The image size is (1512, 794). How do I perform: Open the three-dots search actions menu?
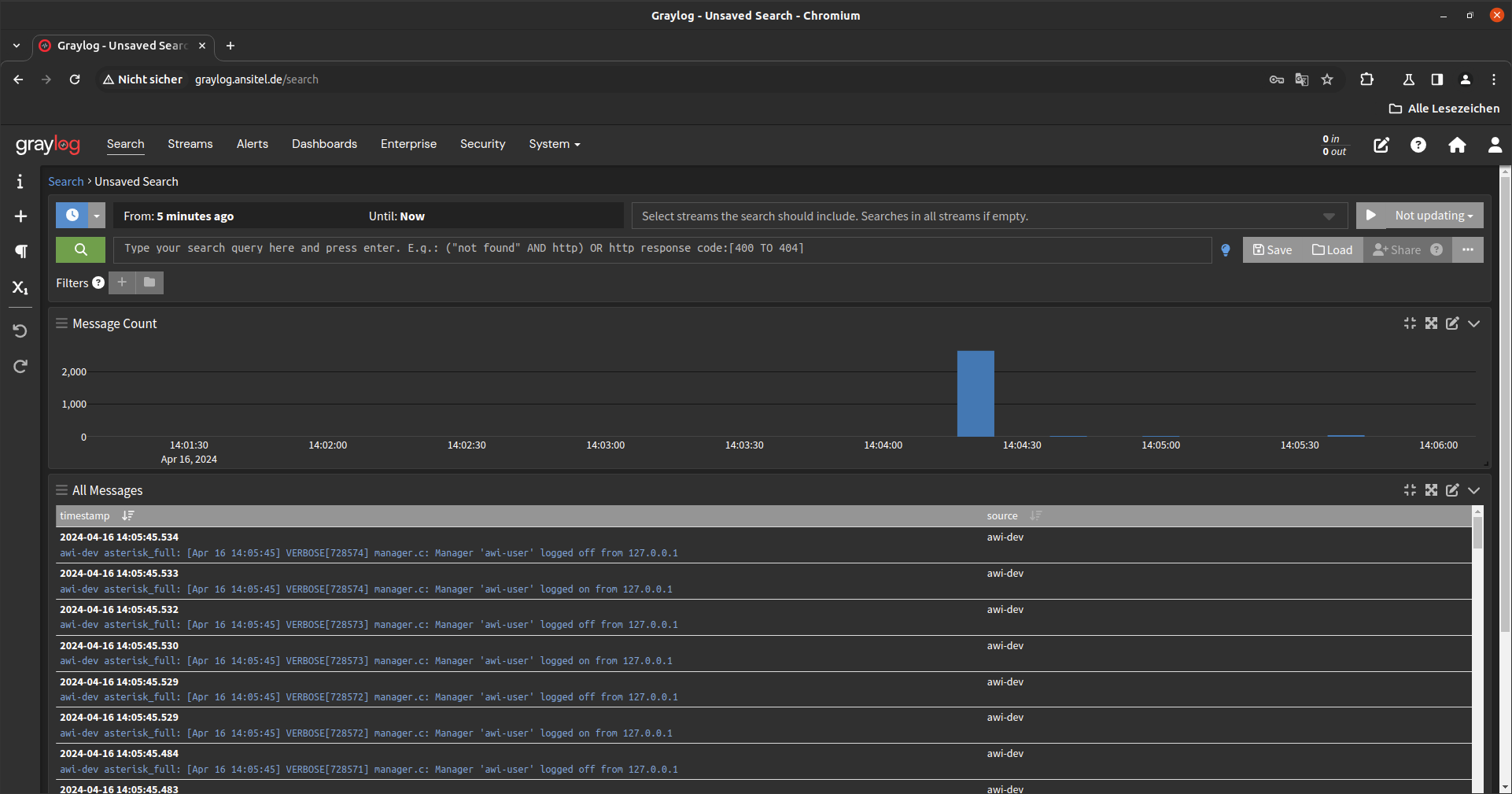coord(1467,249)
